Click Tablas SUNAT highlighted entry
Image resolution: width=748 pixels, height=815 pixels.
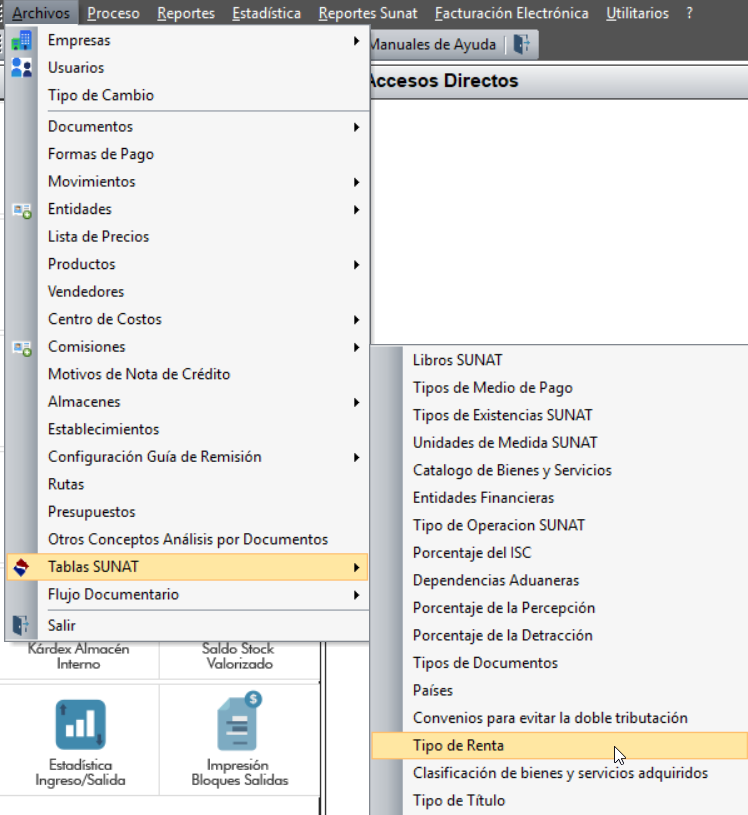(187, 567)
